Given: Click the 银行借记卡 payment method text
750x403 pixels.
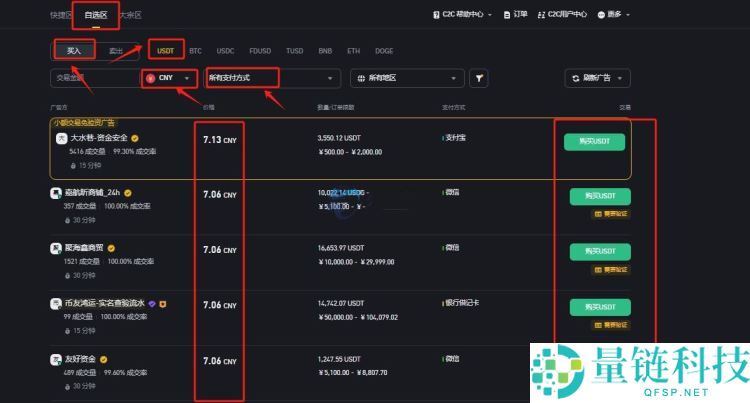Looking at the screenshot, I should point(462,303).
